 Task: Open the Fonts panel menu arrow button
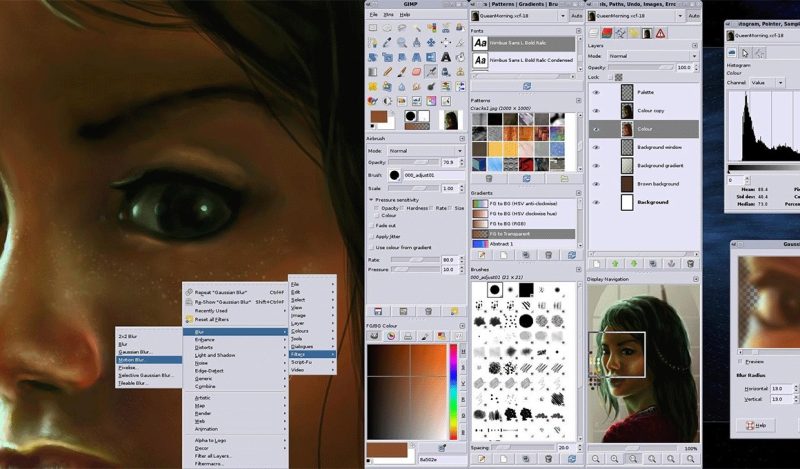(579, 31)
